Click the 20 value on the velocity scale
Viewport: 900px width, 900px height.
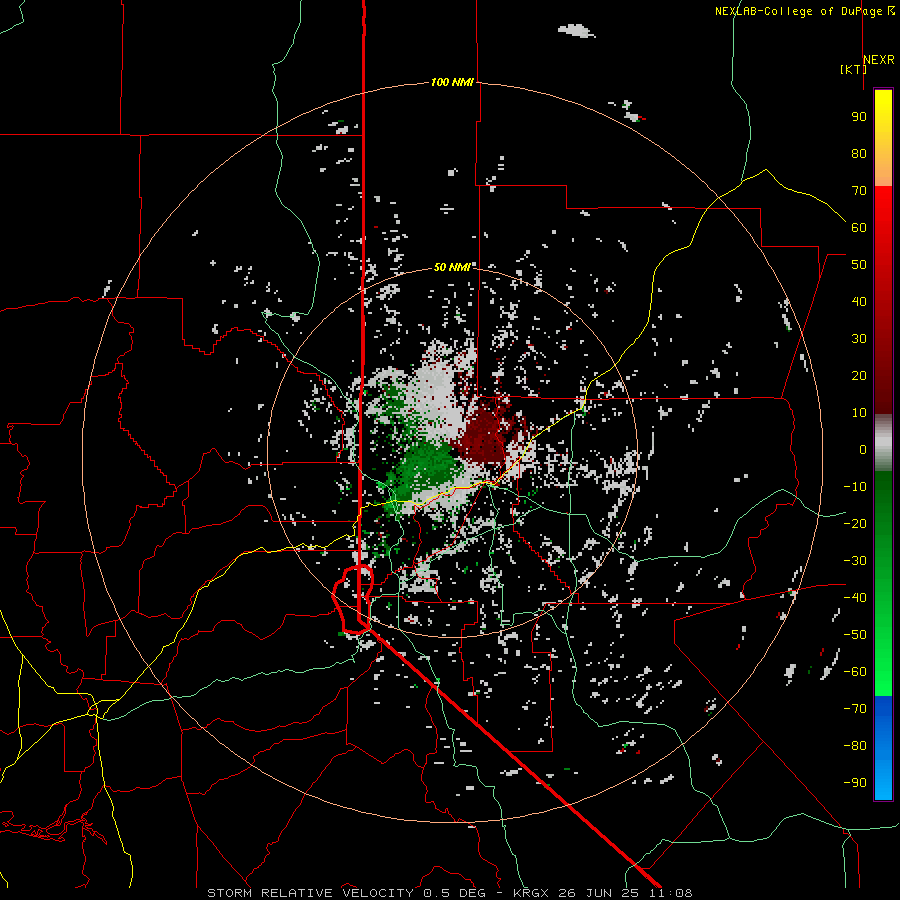859,375
